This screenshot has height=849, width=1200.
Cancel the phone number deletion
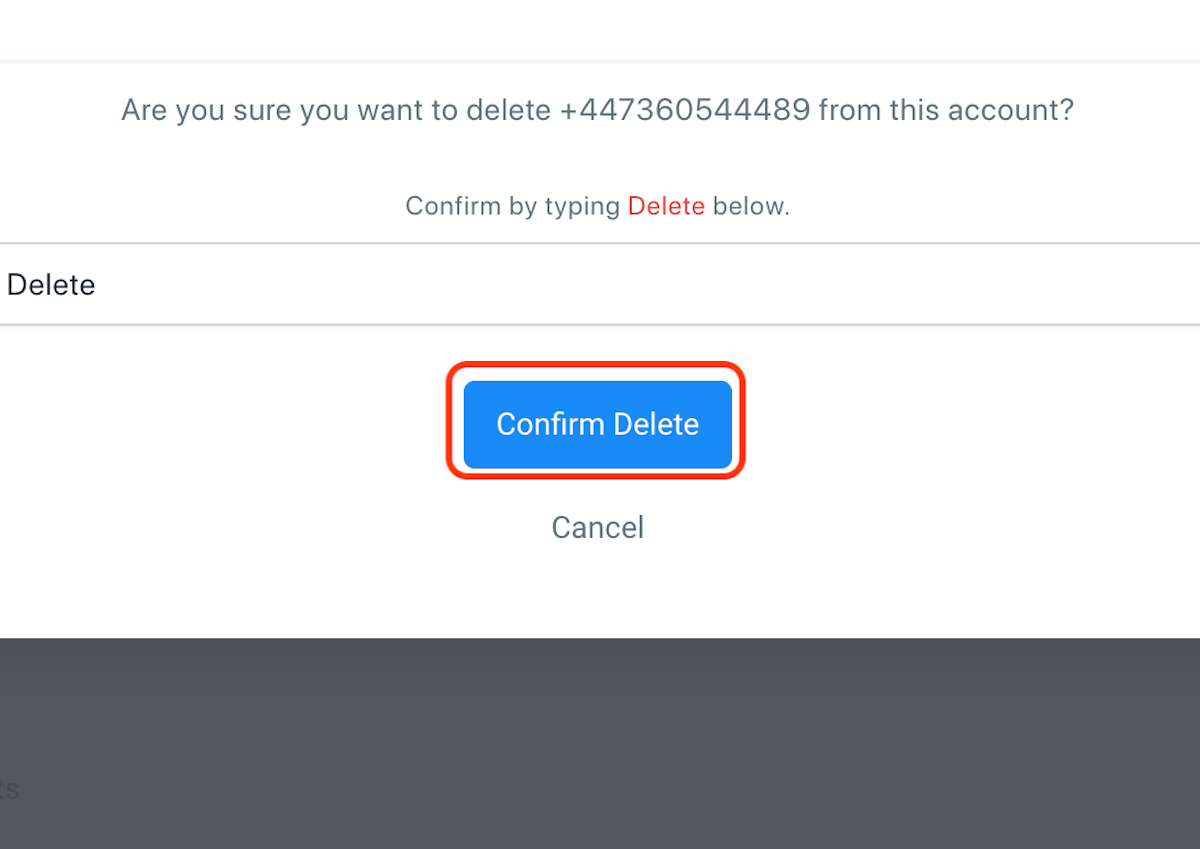click(x=597, y=527)
